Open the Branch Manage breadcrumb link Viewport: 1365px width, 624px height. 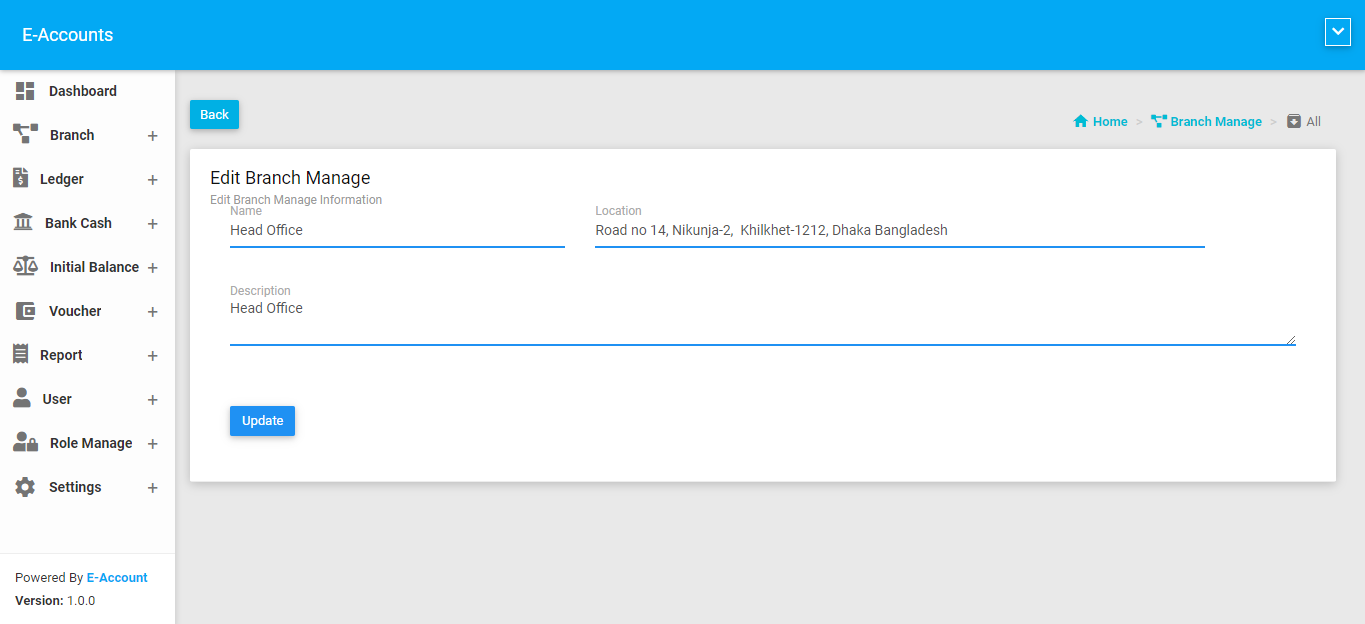click(1215, 122)
